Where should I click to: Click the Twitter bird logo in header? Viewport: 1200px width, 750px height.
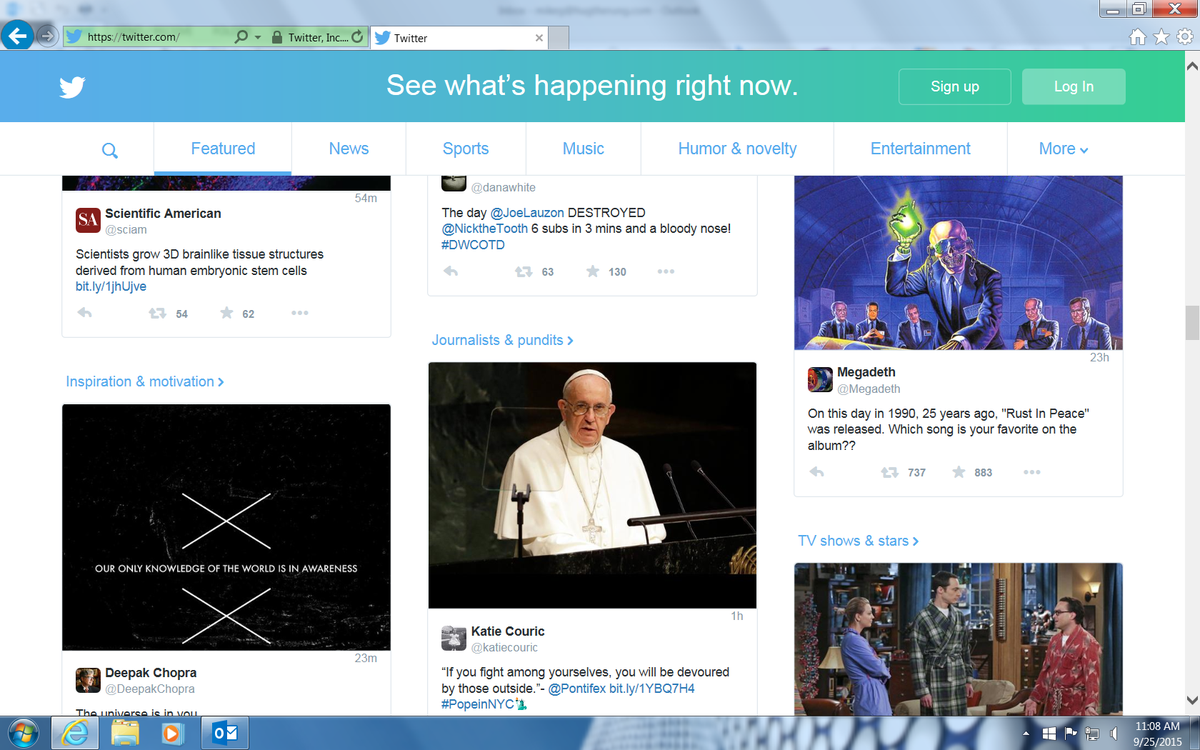point(72,88)
